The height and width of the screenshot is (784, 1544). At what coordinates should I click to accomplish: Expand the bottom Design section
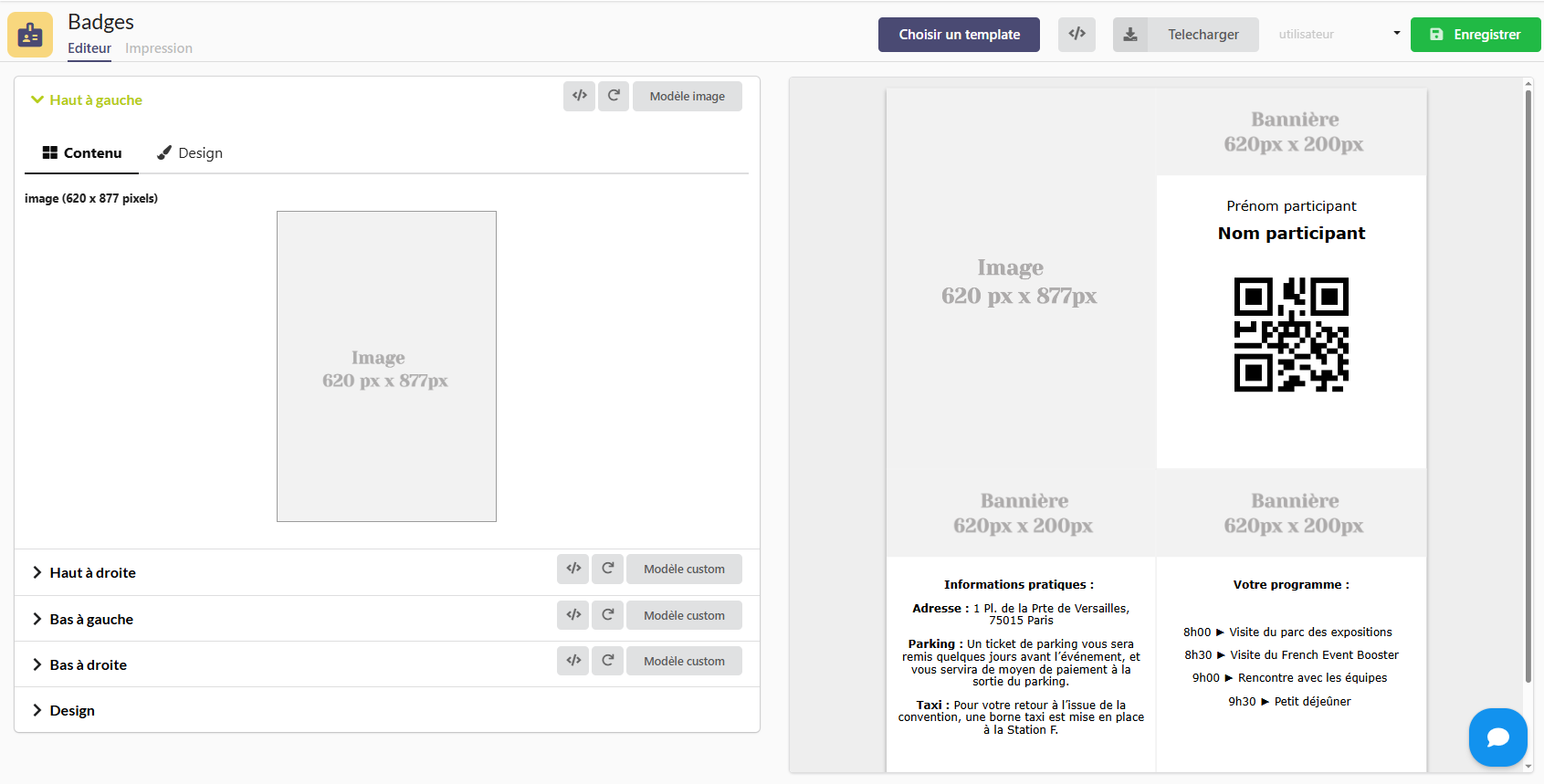71,711
